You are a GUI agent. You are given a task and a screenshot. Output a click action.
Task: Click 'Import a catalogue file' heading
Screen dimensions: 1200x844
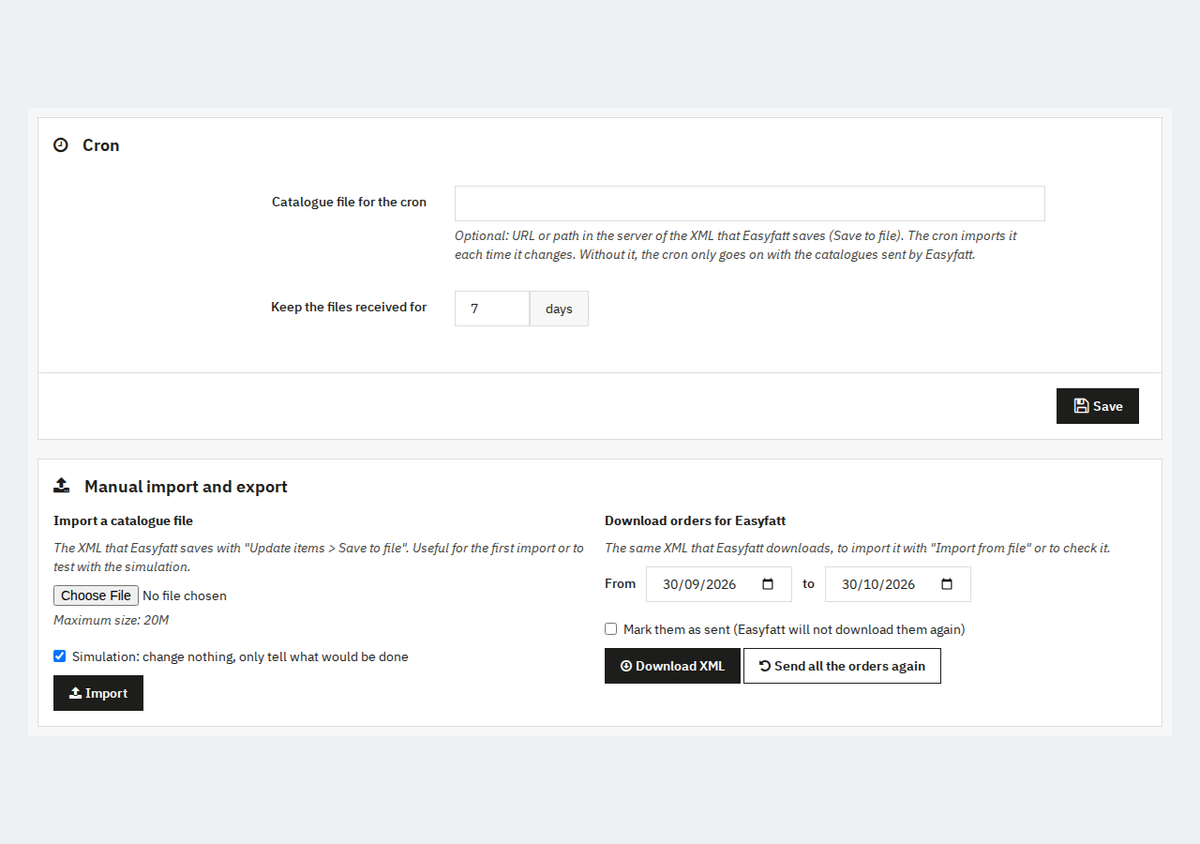(x=123, y=520)
